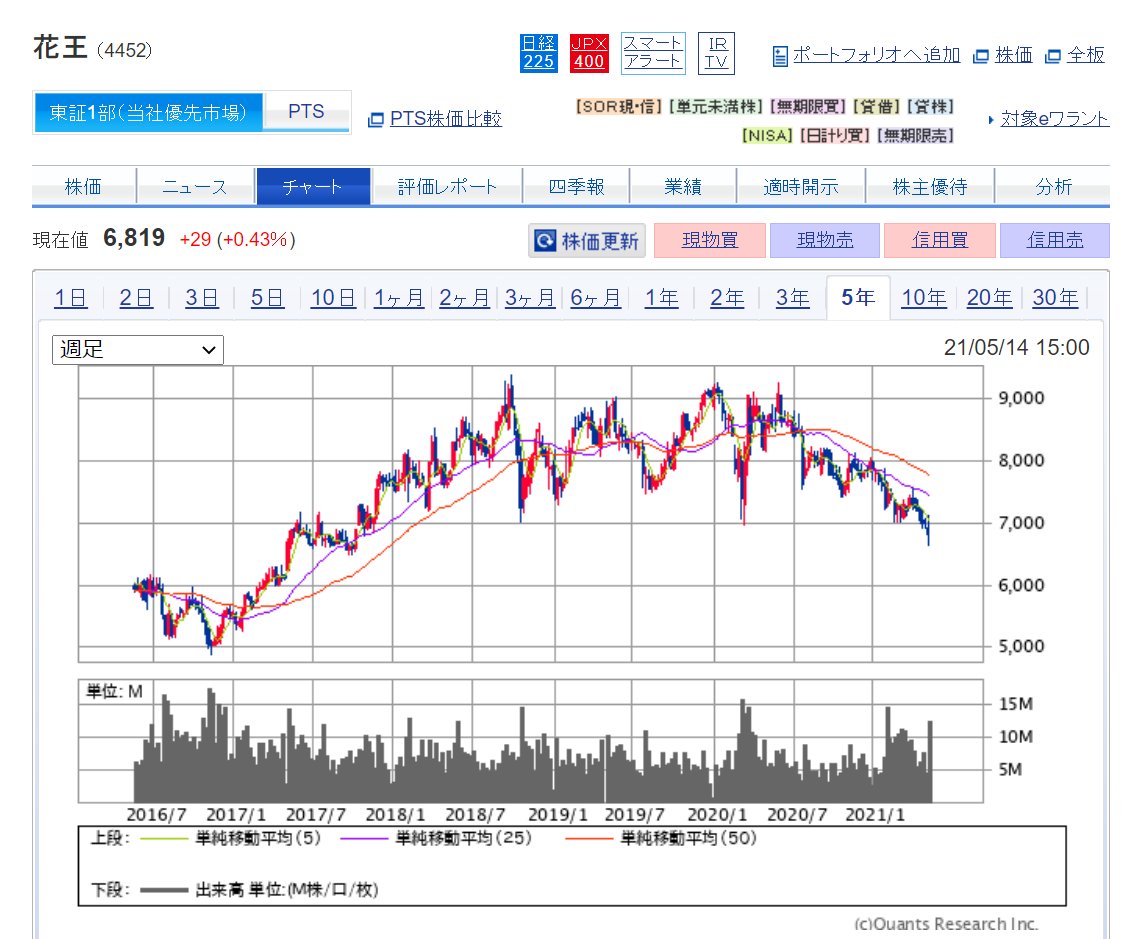Select the 6ヶ月 chart period
The height and width of the screenshot is (939, 1122).
click(595, 298)
